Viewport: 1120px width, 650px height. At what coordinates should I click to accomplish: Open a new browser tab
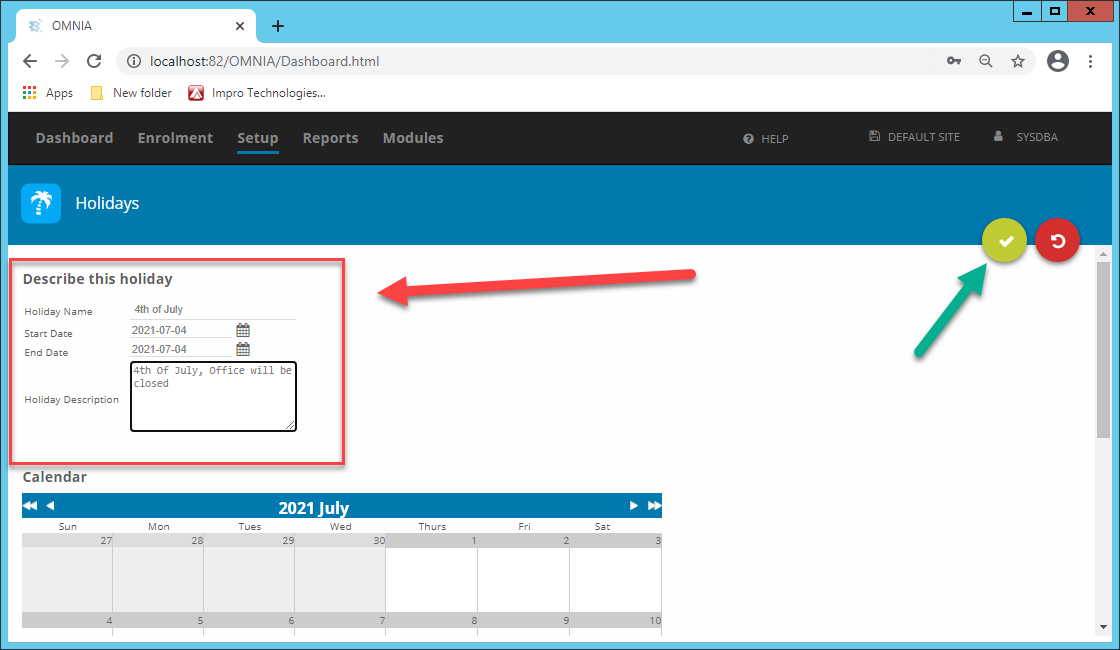[x=278, y=26]
